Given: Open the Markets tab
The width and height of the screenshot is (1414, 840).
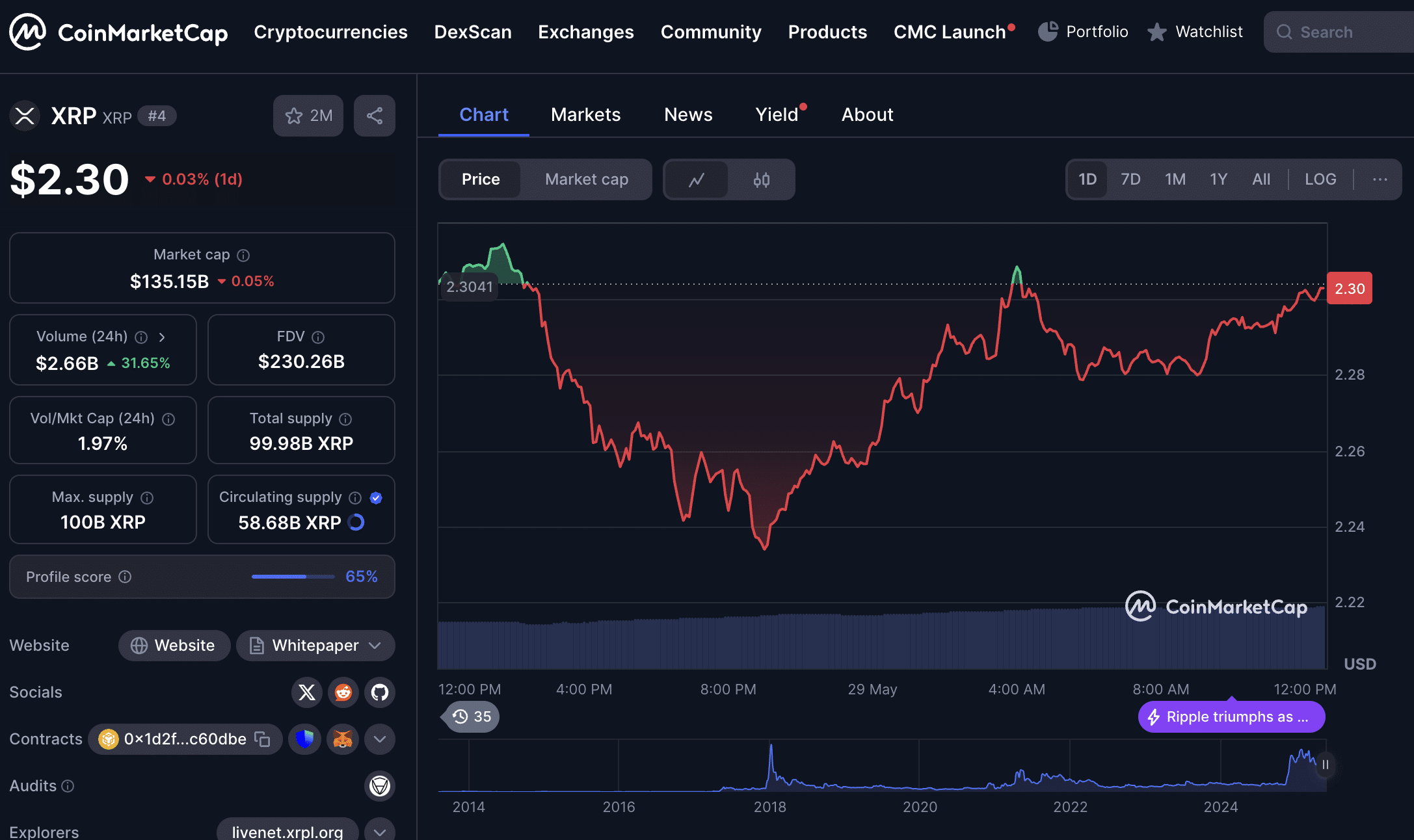Looking at the screenshot, I should tap(585, 115).
